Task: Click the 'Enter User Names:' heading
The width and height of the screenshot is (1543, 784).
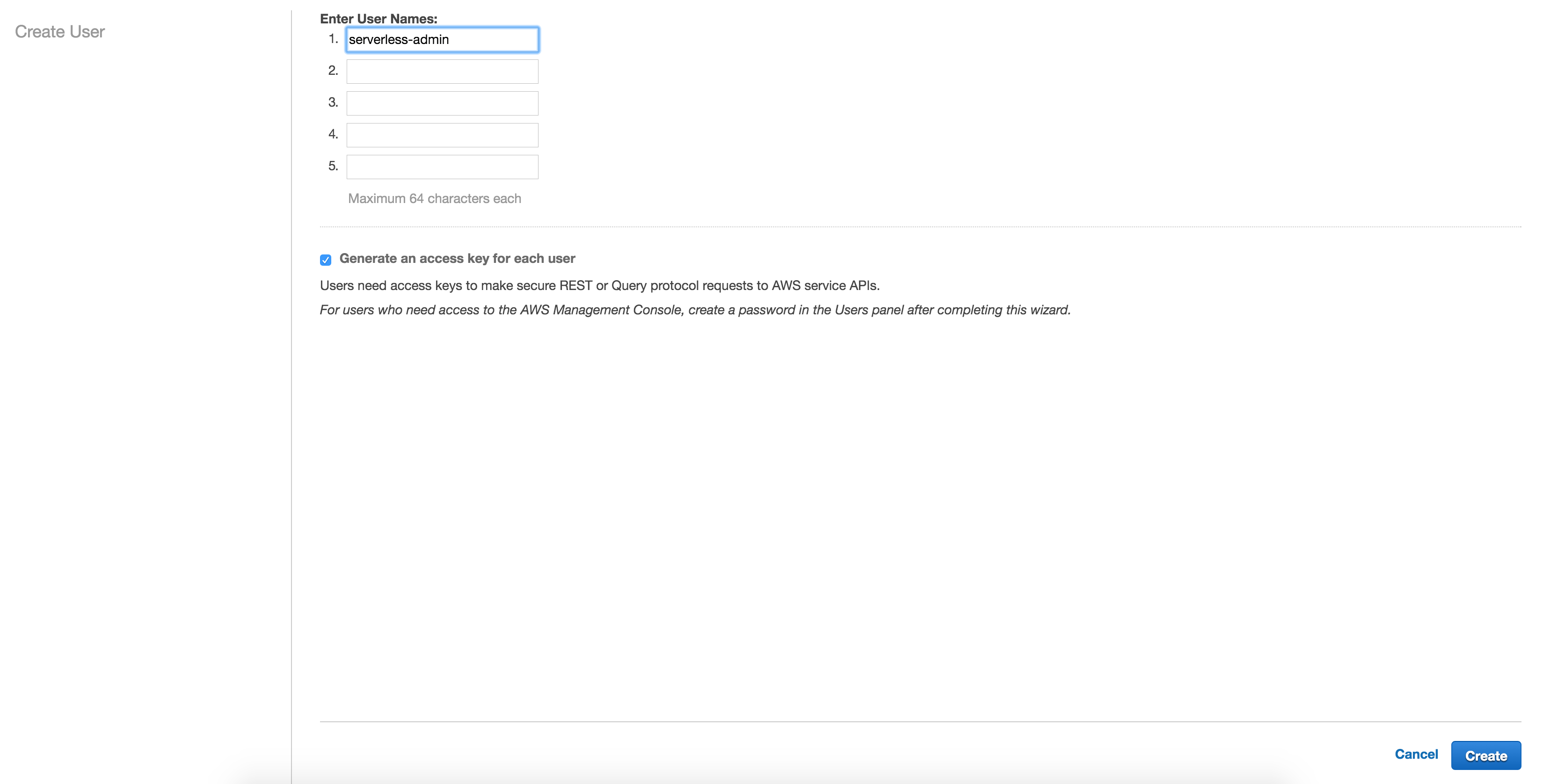Action: click(x=378, y=19)
